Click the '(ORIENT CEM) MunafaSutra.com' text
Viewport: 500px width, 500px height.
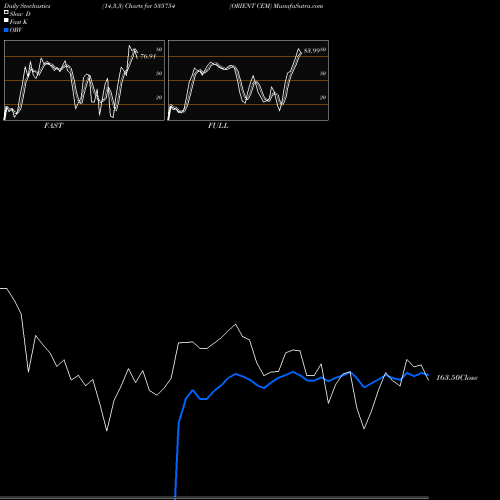pos(276,6)
